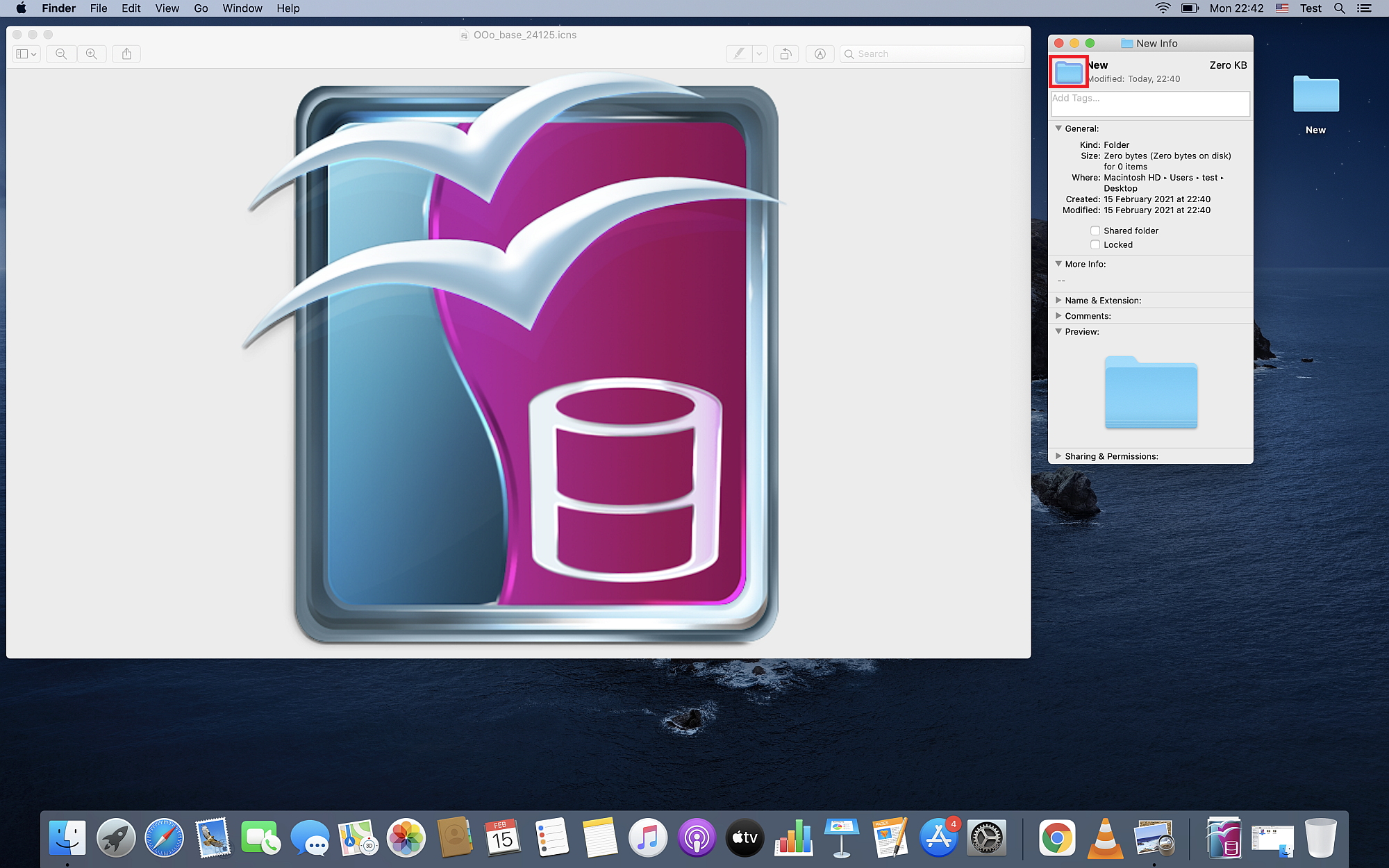Enable the Locked checkbox
This screenshot has width=1389, height=868.
tap(1095, 244)
